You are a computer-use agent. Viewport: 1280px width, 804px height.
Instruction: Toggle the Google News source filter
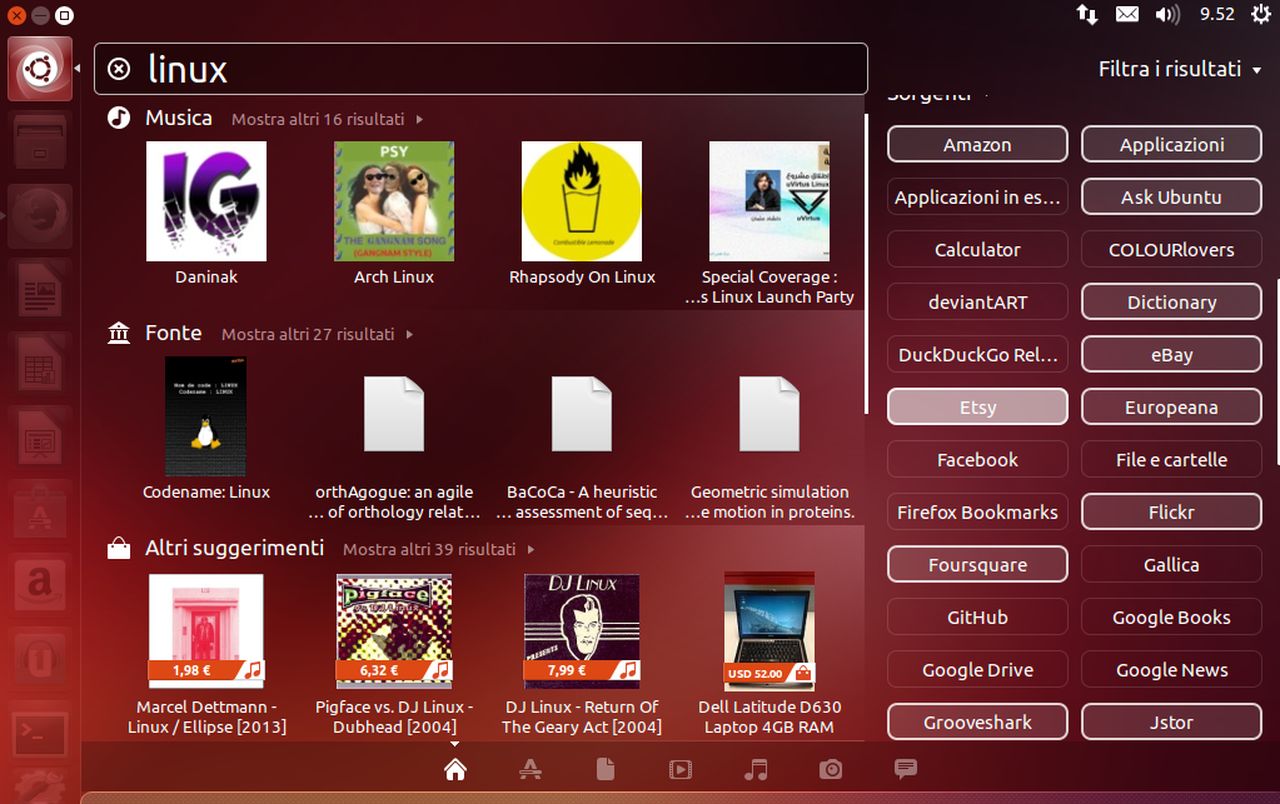tap(1171, 670)
